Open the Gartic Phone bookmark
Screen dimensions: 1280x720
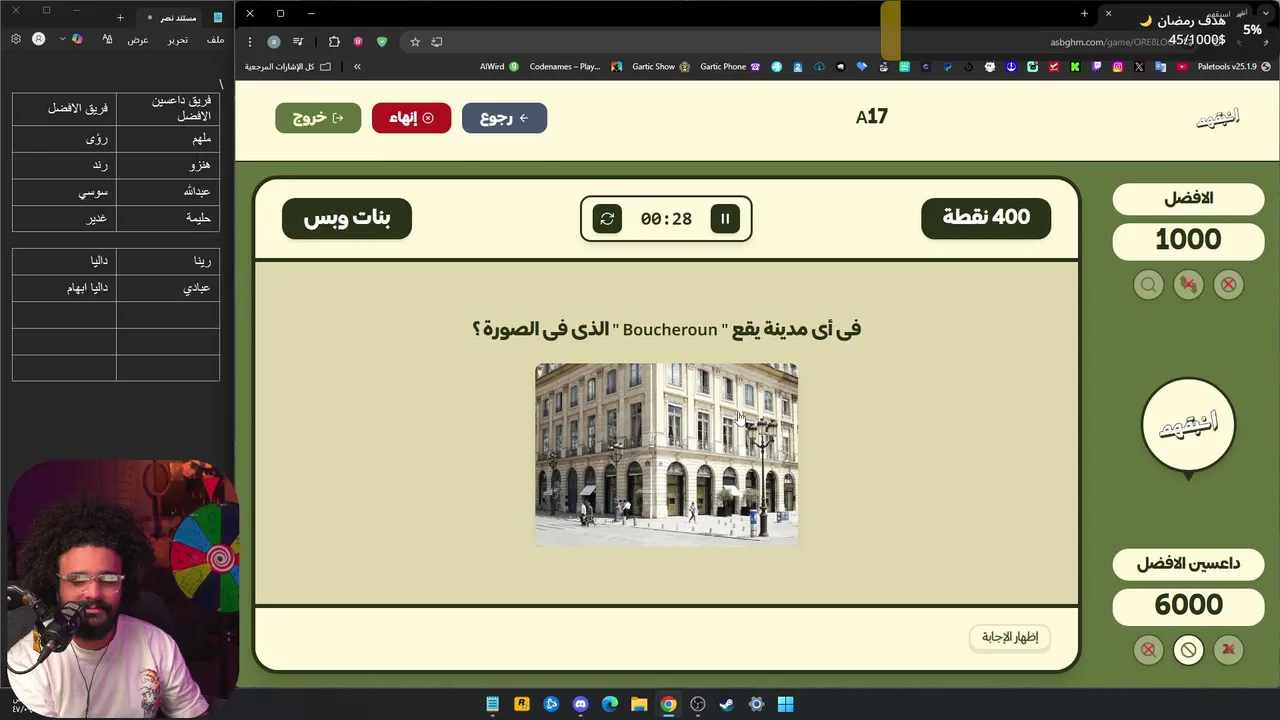coord(729,67)
